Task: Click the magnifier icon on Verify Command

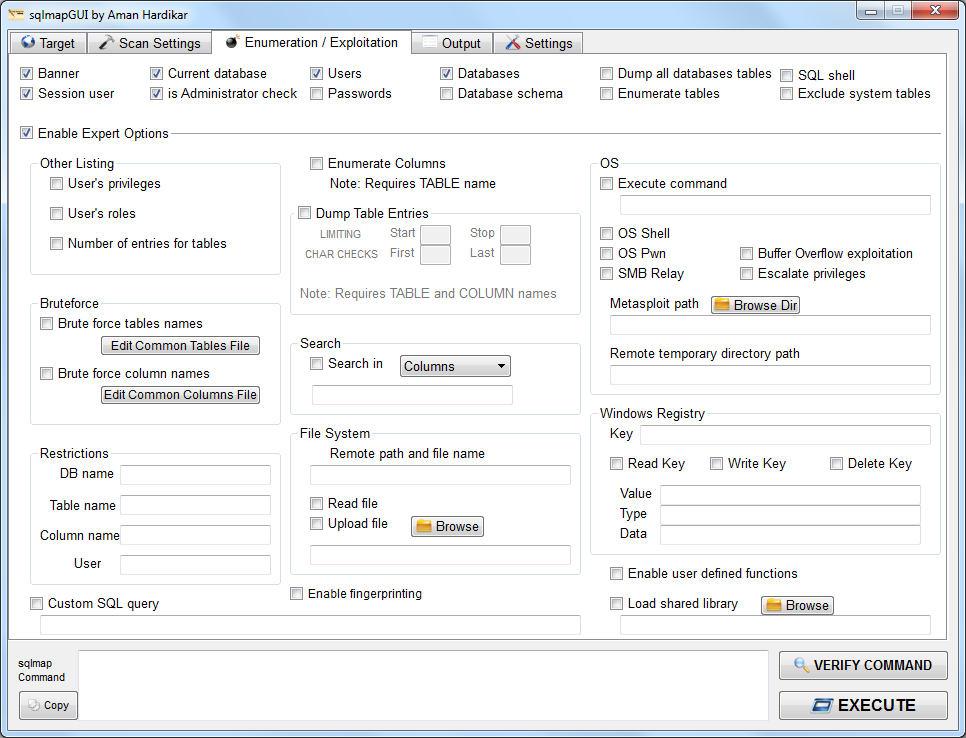Action: tap(801, 665)
